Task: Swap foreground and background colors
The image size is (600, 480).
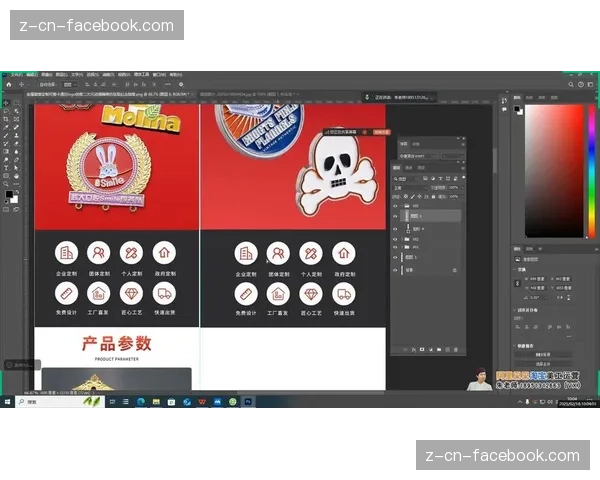Action: click(x=17, y=191)
